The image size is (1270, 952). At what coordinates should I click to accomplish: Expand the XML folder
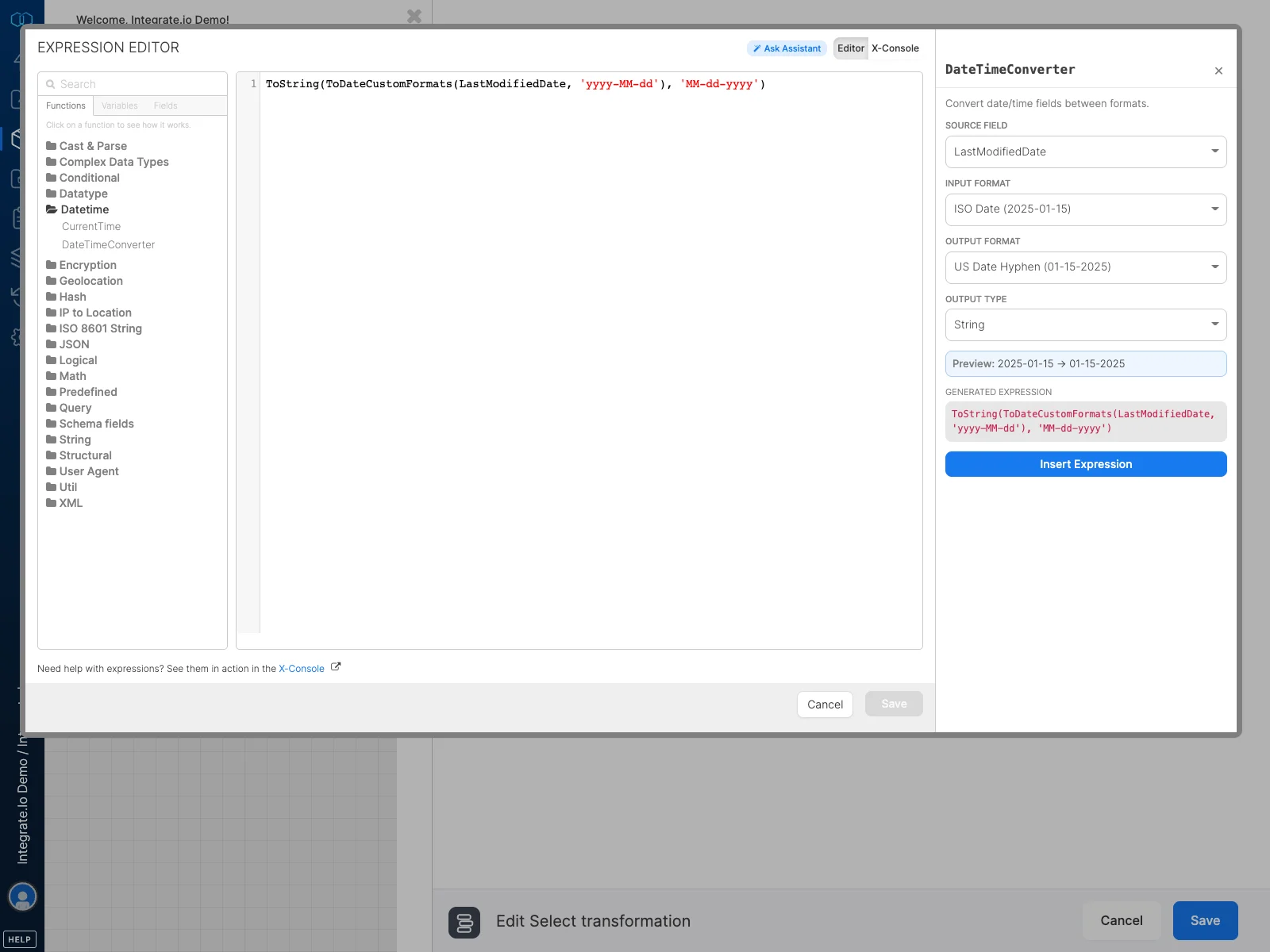[x=64, y=503]
